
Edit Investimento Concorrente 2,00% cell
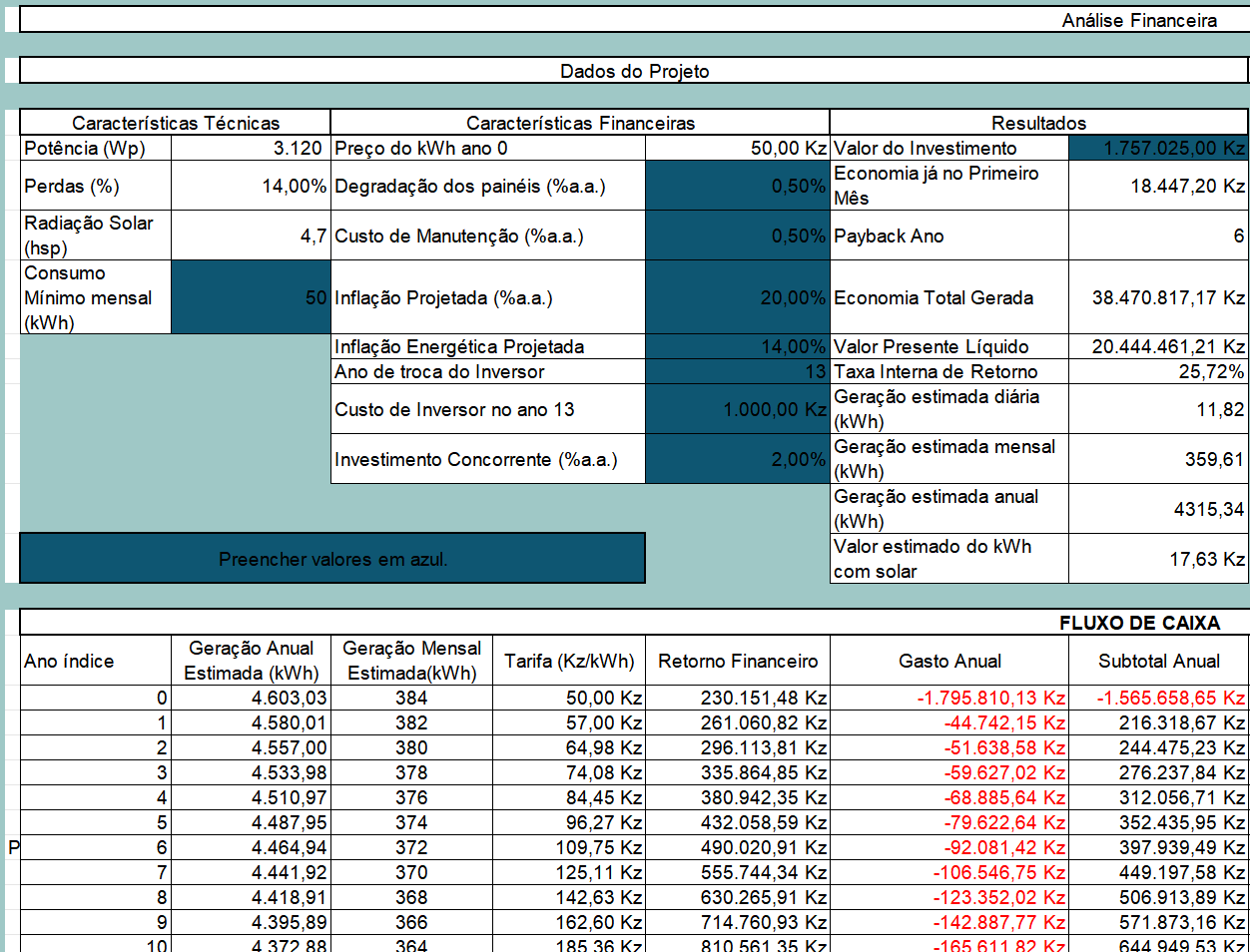pyautogui.click(x=738, y=459)
